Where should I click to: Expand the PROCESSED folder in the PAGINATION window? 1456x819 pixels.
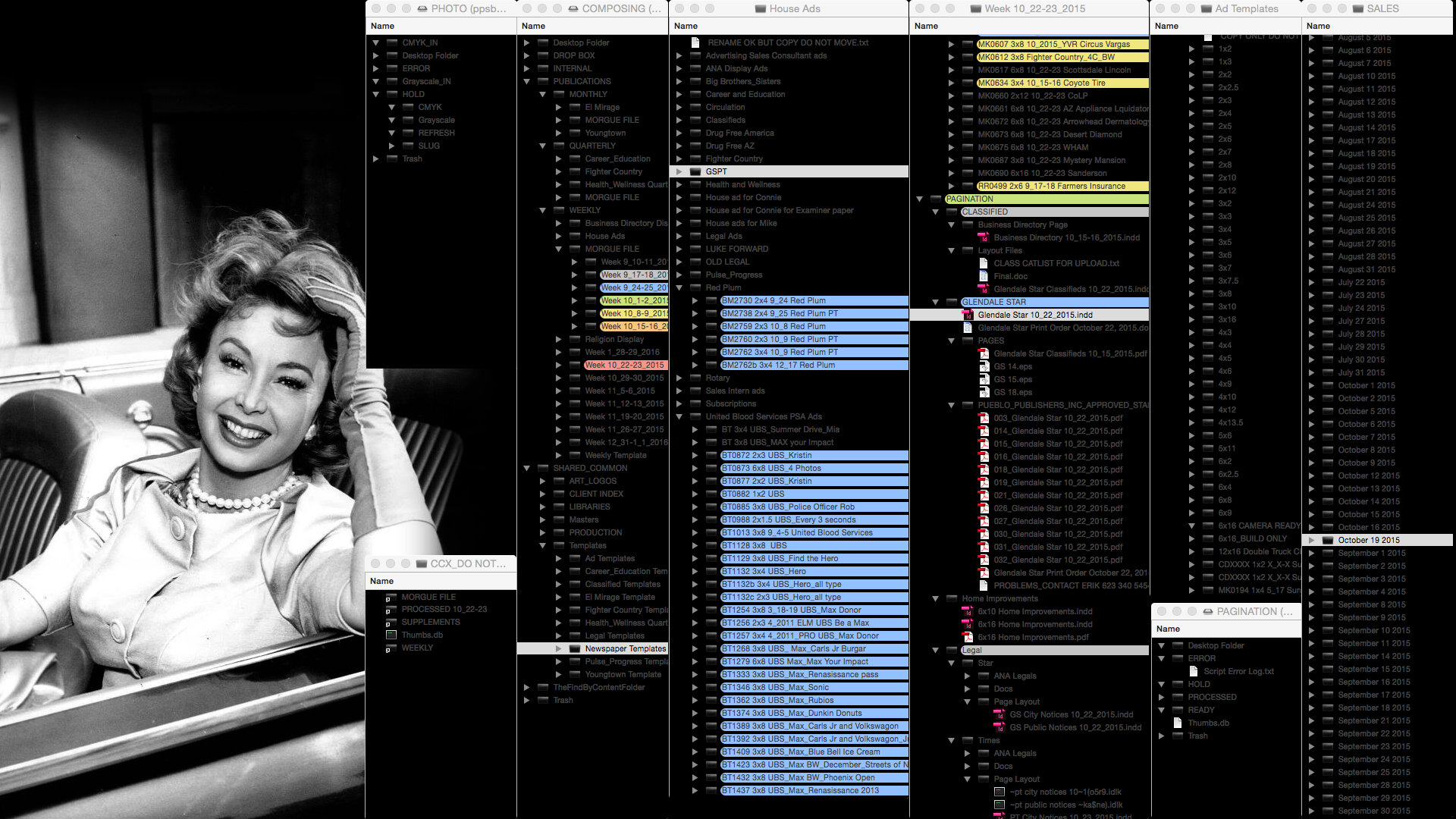(1162, 697)
